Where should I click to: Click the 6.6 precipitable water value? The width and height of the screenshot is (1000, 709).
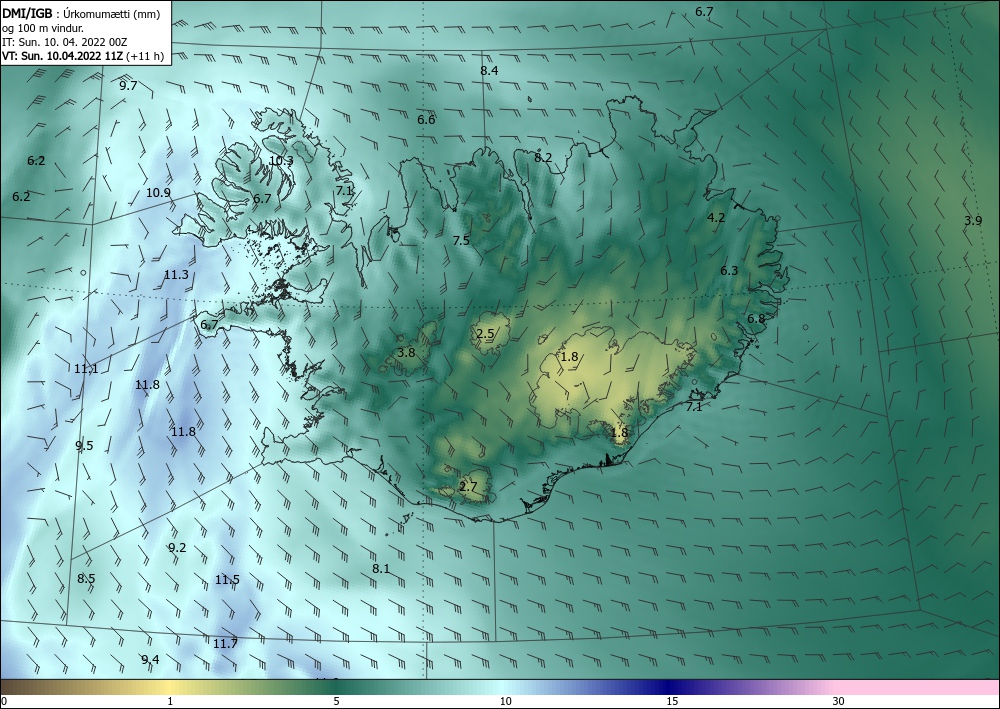coord(426,120)
